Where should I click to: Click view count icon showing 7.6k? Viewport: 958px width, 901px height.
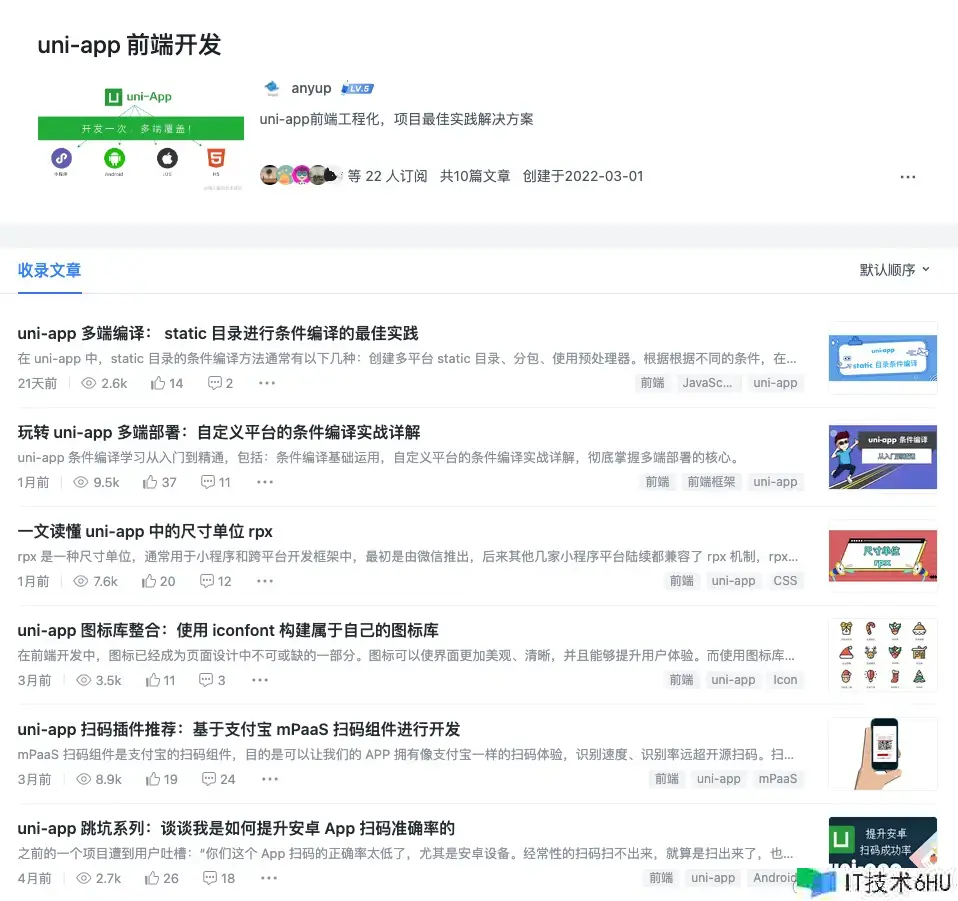point(81,581)
